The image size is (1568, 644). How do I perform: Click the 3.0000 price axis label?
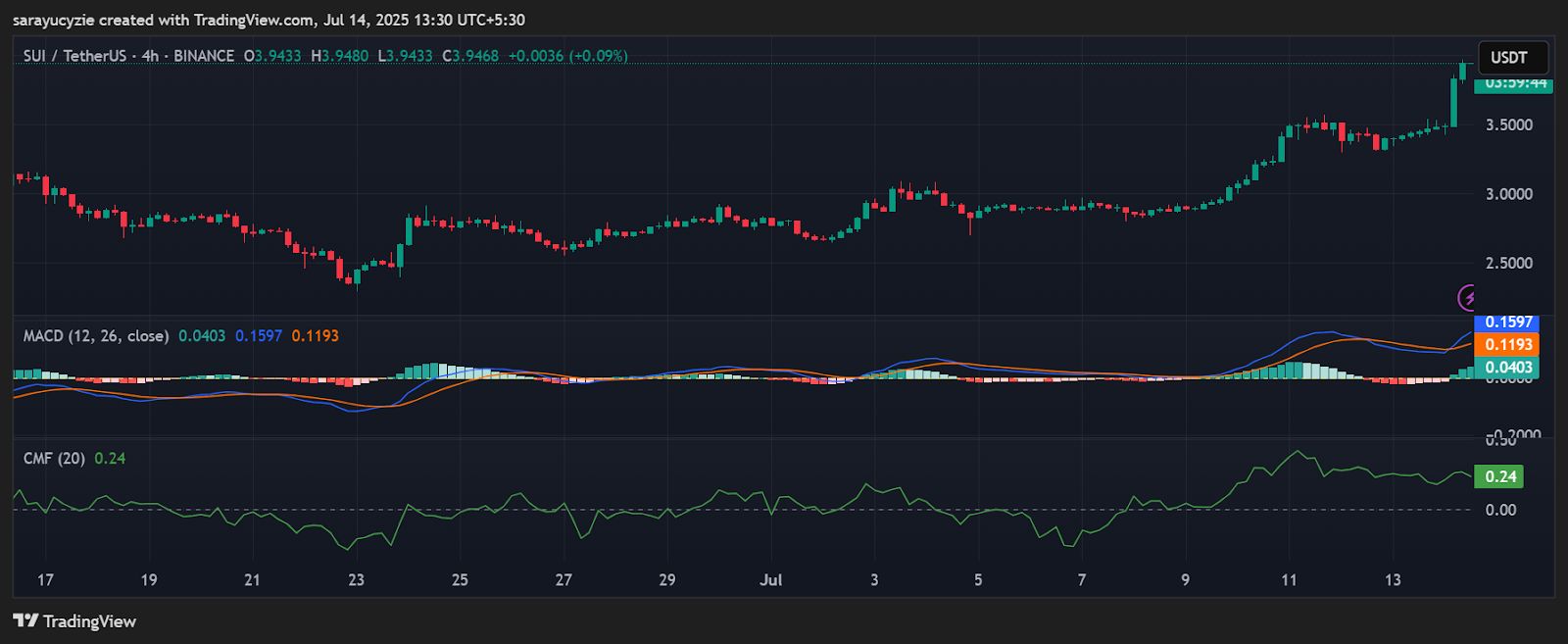pos(1509,194)
